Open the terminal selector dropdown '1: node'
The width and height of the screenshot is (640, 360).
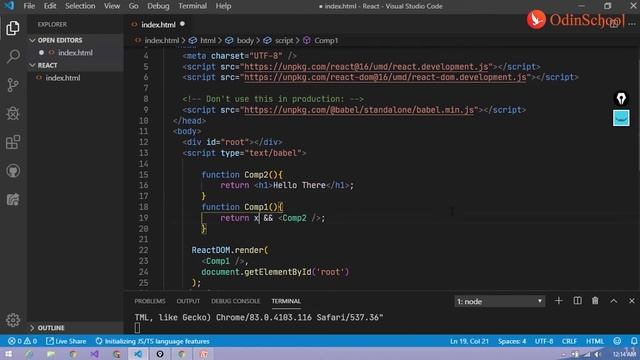click(500, 301)
